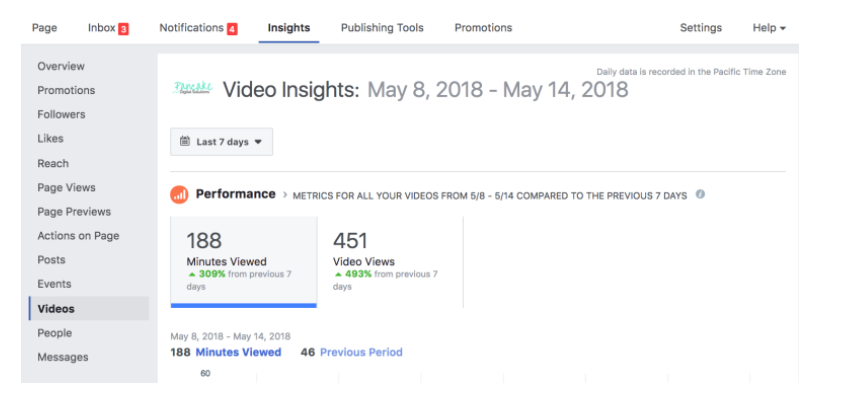The height and width of the screenshot is (402, 867).
Task: Open the Publishing Tools tab
Action: 382,28
